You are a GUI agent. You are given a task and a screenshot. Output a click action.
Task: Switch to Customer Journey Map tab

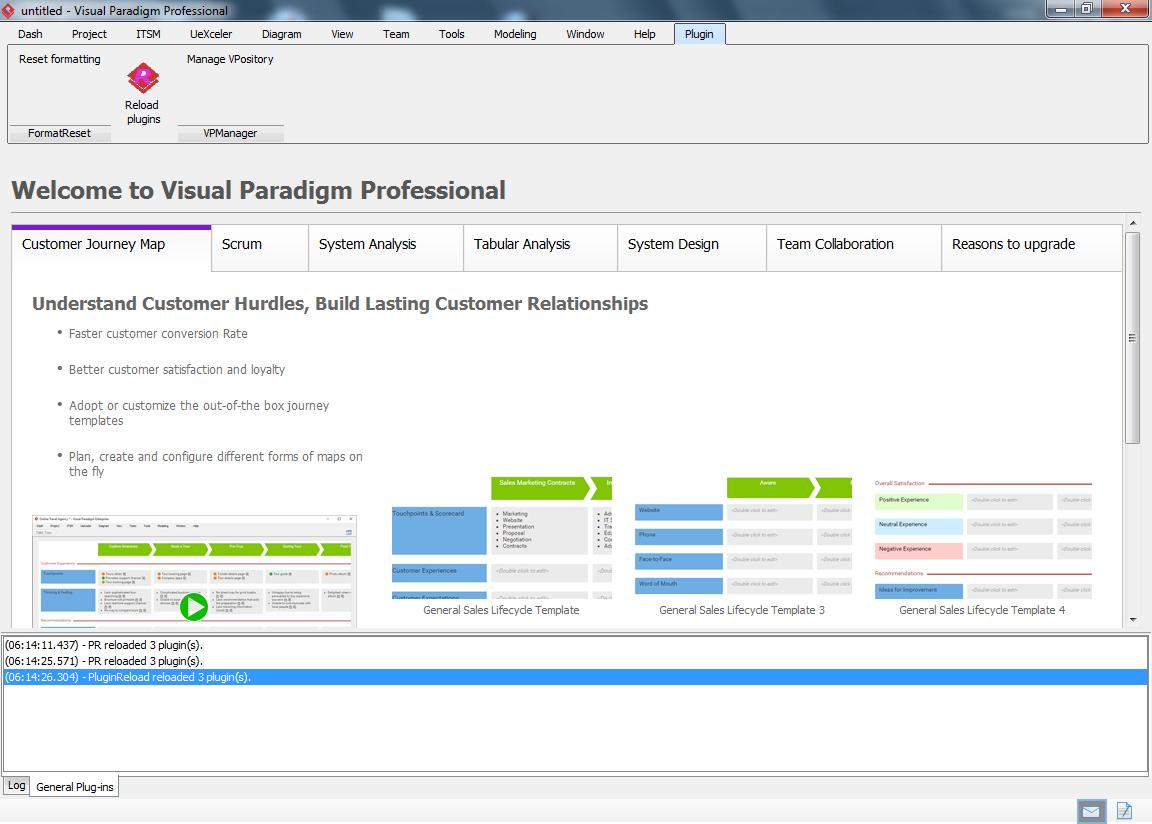click(112, 246)
